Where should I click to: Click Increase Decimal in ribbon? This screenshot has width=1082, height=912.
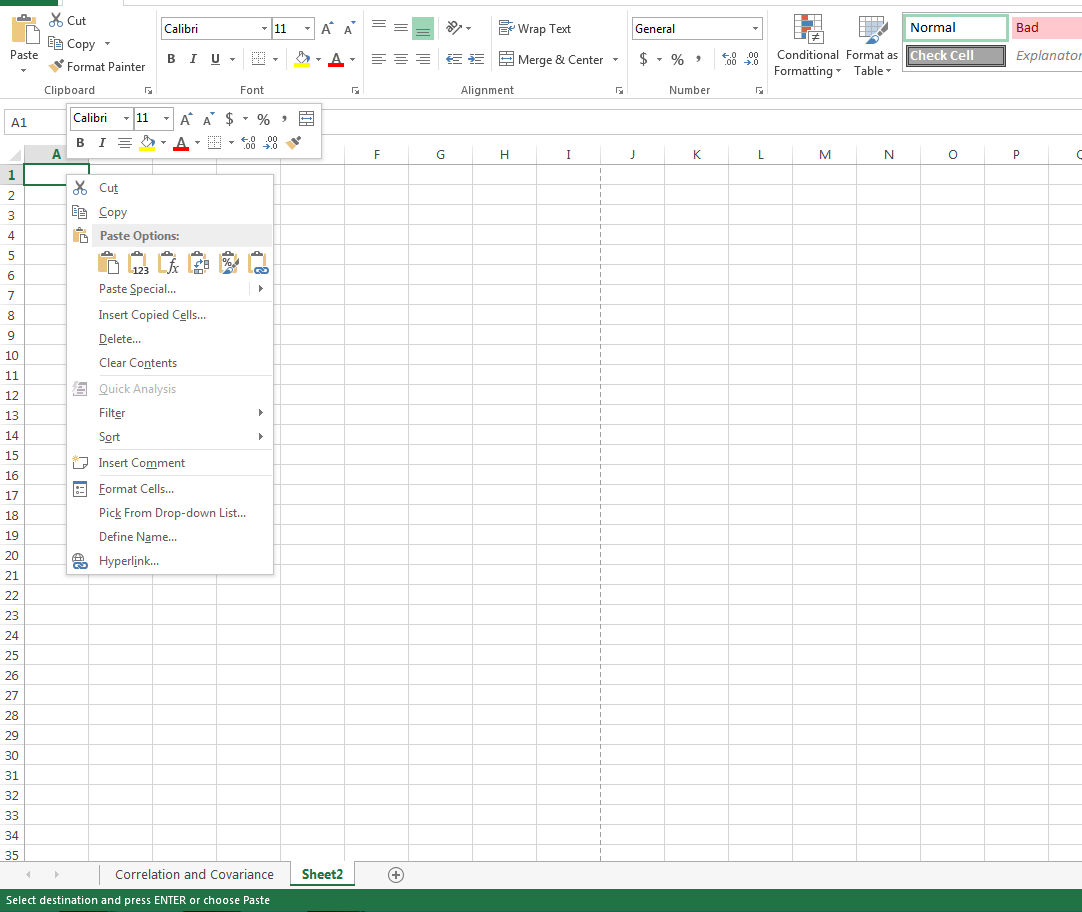pos(729,59)
